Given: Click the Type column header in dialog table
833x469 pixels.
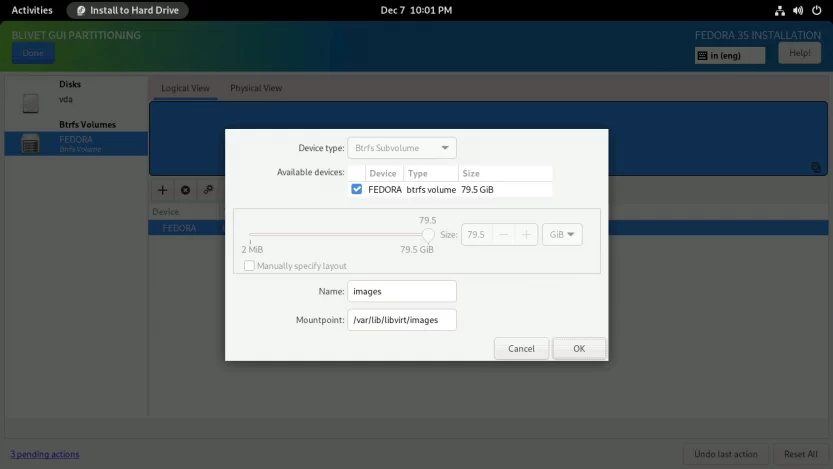Looking at the screenshot, I should tap(430, 173).
